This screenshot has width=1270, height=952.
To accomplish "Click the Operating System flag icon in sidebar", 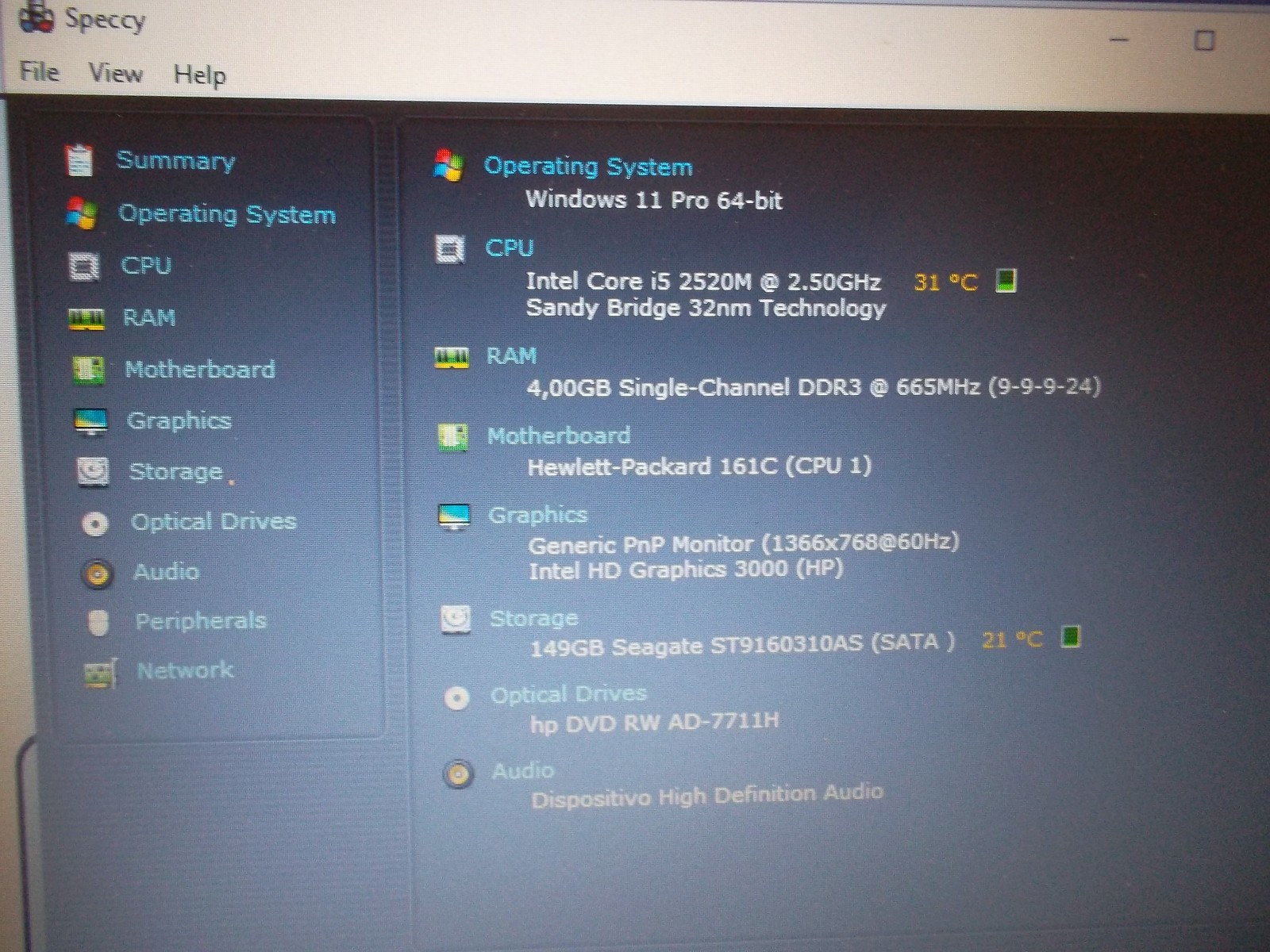I will pos(82,213).
